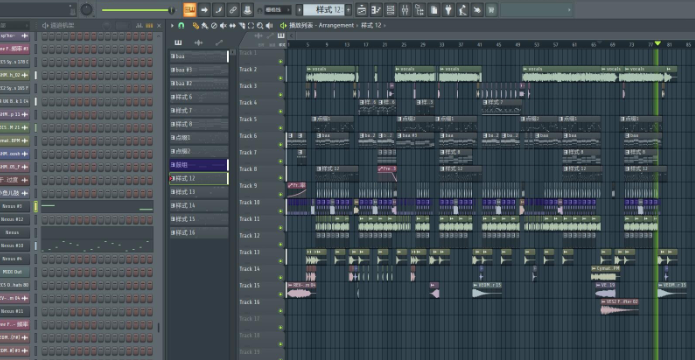
Task: Open the link/multilink controllers icon in top toolbar
Action: tap(233, 10)
